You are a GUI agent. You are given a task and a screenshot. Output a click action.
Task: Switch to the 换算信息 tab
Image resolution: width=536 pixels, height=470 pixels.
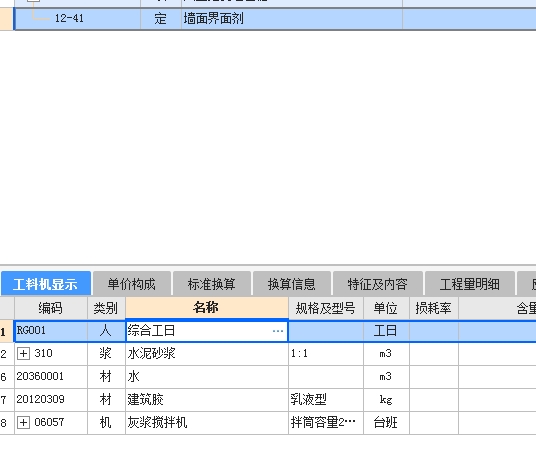292,284
